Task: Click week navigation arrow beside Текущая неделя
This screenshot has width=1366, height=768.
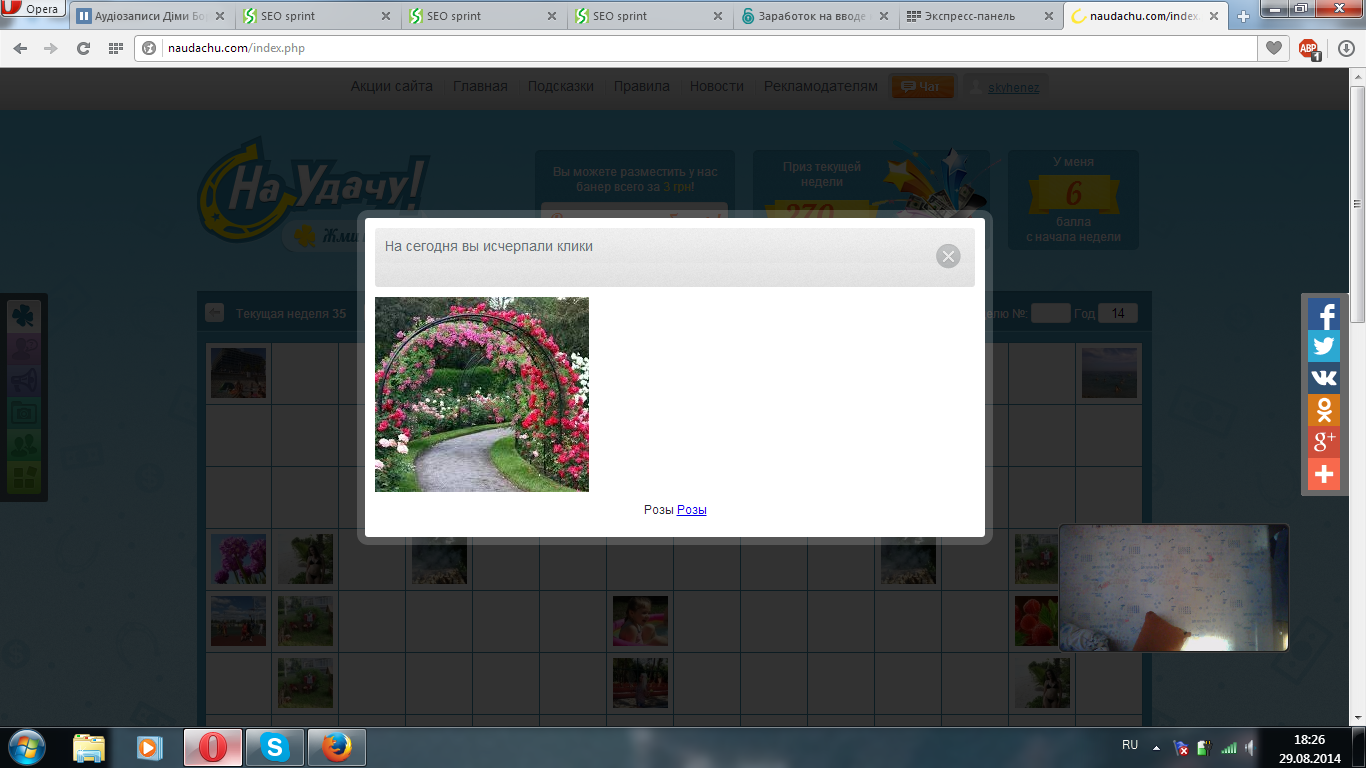Action: pos(214,313)
